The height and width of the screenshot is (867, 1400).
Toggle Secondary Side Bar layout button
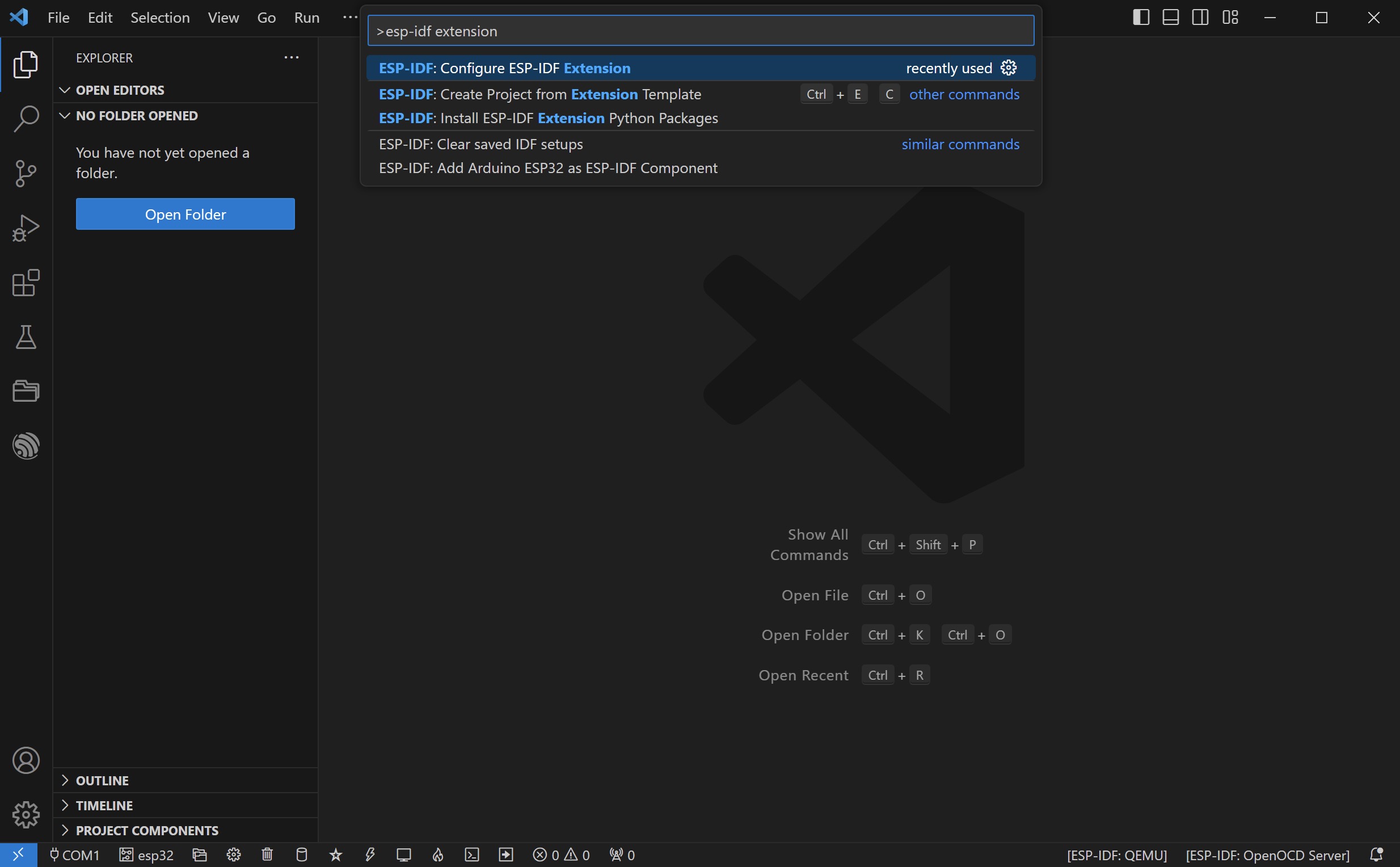click(1200, 17)
